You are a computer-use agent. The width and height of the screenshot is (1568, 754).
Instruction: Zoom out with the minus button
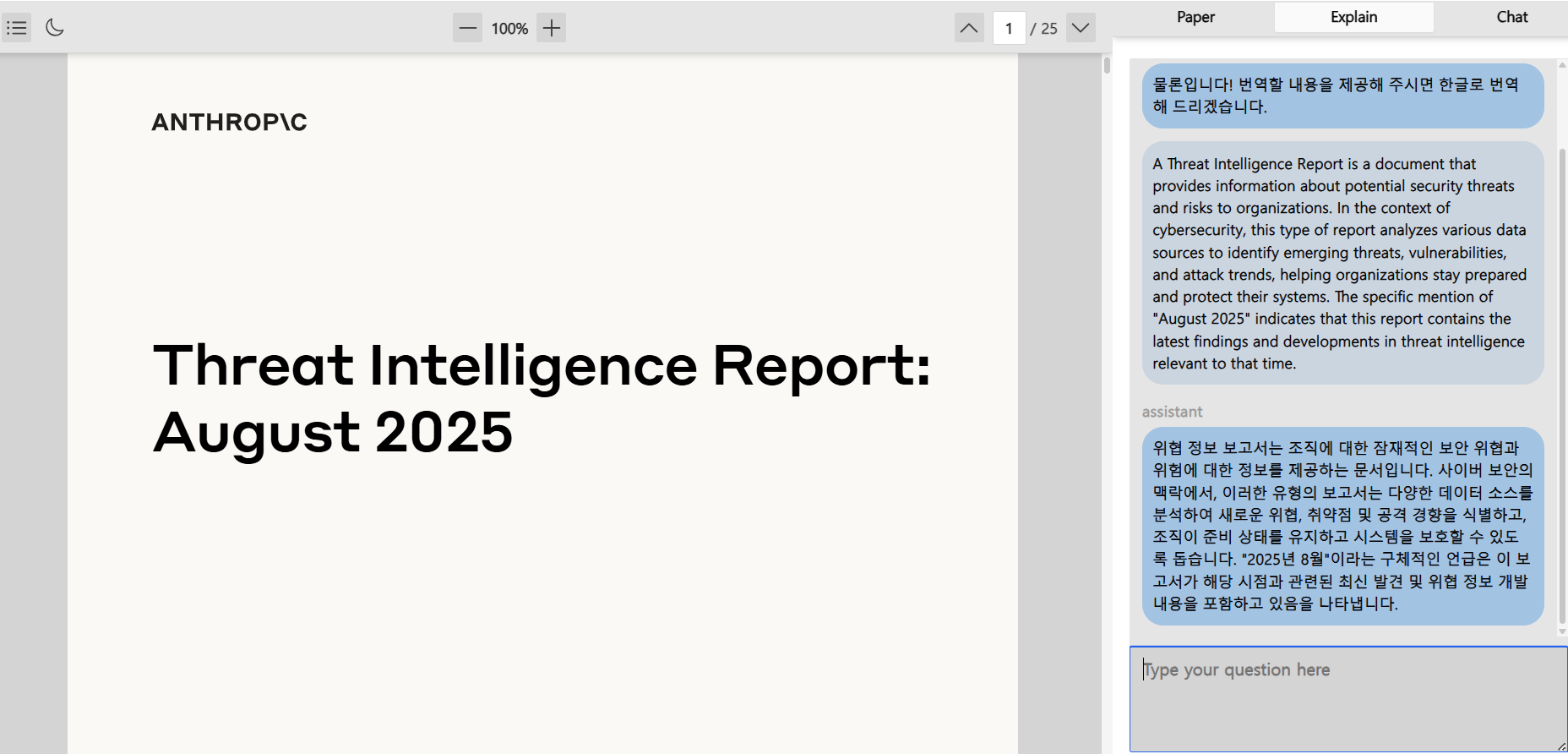(x=467, y=28)
